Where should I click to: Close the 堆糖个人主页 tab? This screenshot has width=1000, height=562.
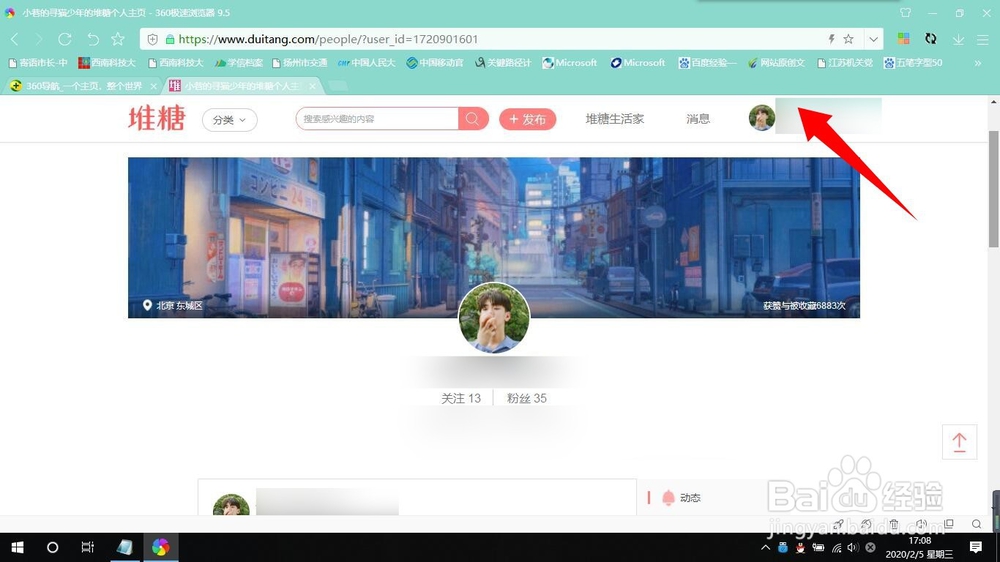pos(312,86)
